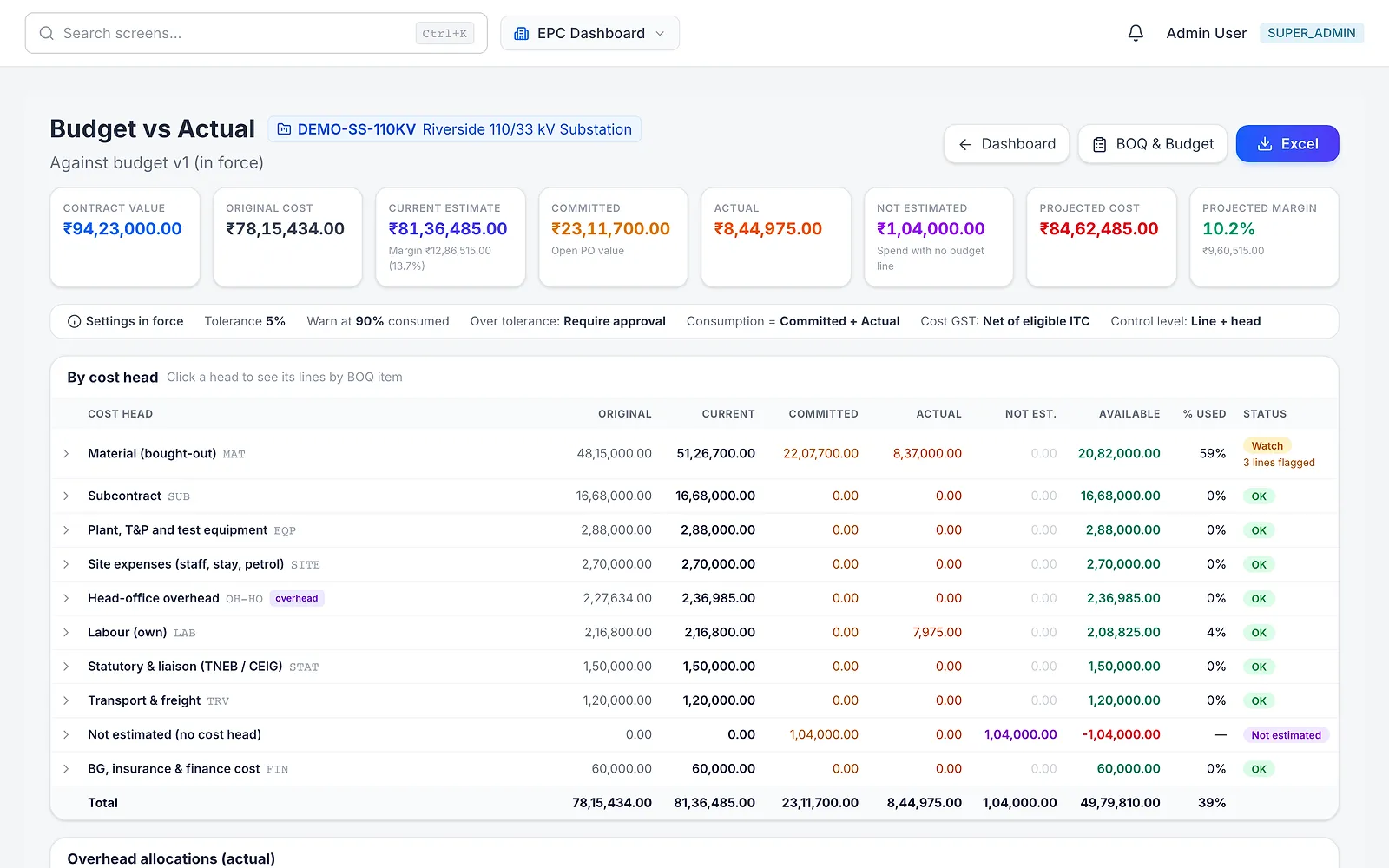
Task: Click the search magnifier icon
Action: (47, 33)
